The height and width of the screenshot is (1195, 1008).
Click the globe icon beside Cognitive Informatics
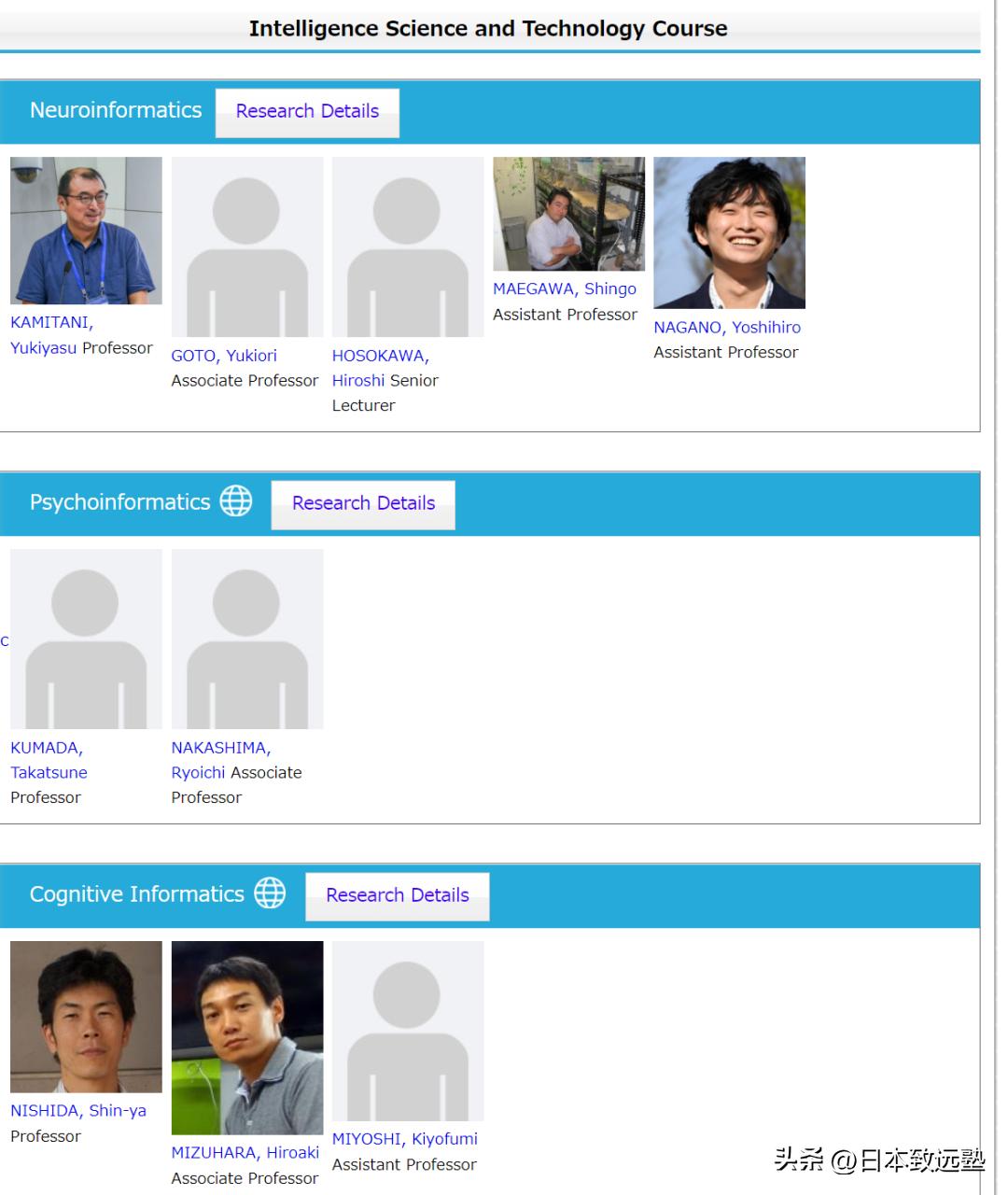[x=271, y=893]
